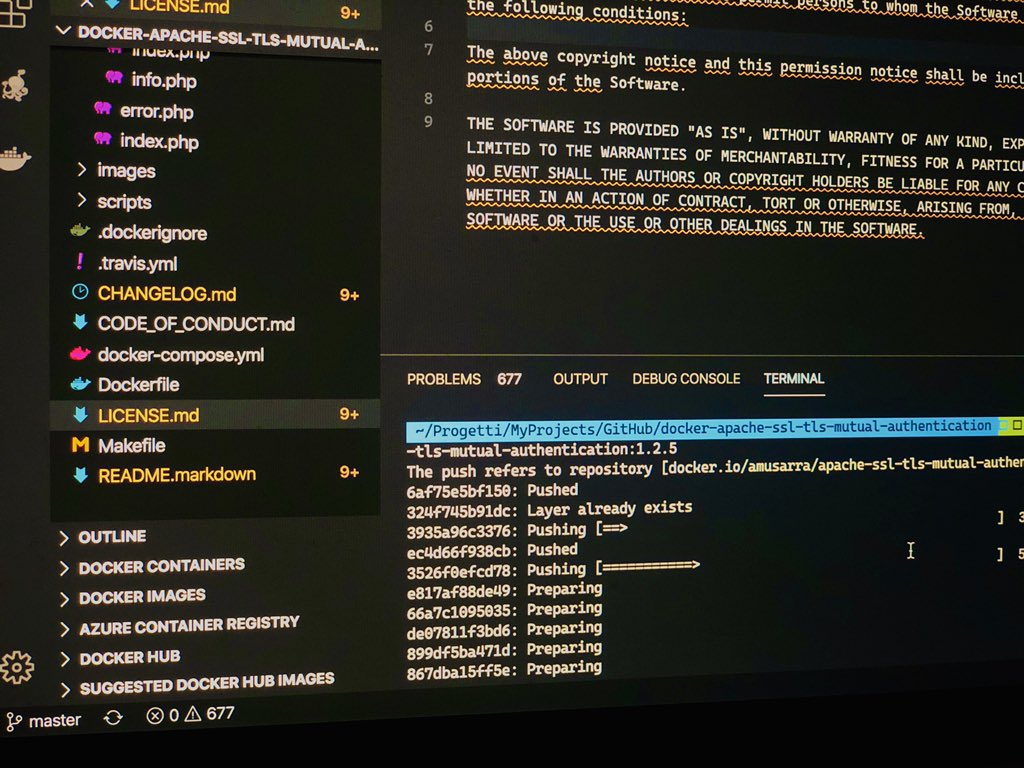This screenshot has width=1024, height=768.
Task: Click terminal line '867dba15ff5e: Preparing'
Action: point(504,670)
